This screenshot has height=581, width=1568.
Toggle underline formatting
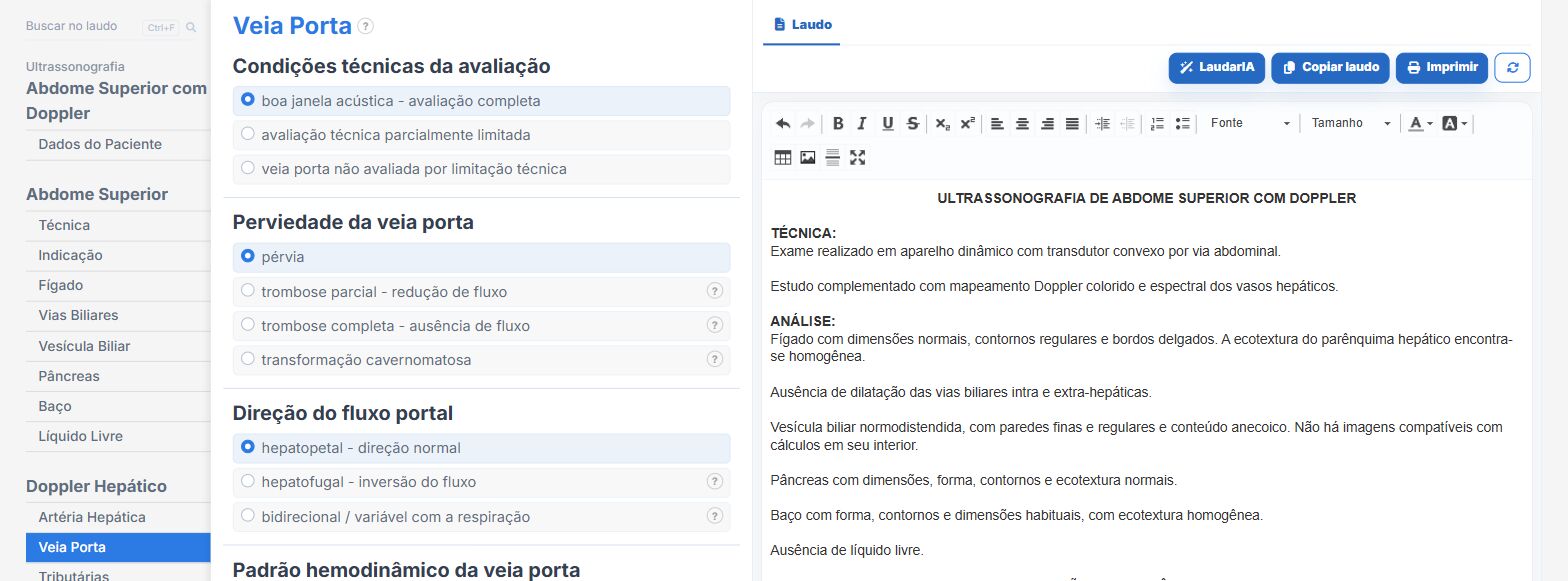pyautogui.click(x=887, y=123)
